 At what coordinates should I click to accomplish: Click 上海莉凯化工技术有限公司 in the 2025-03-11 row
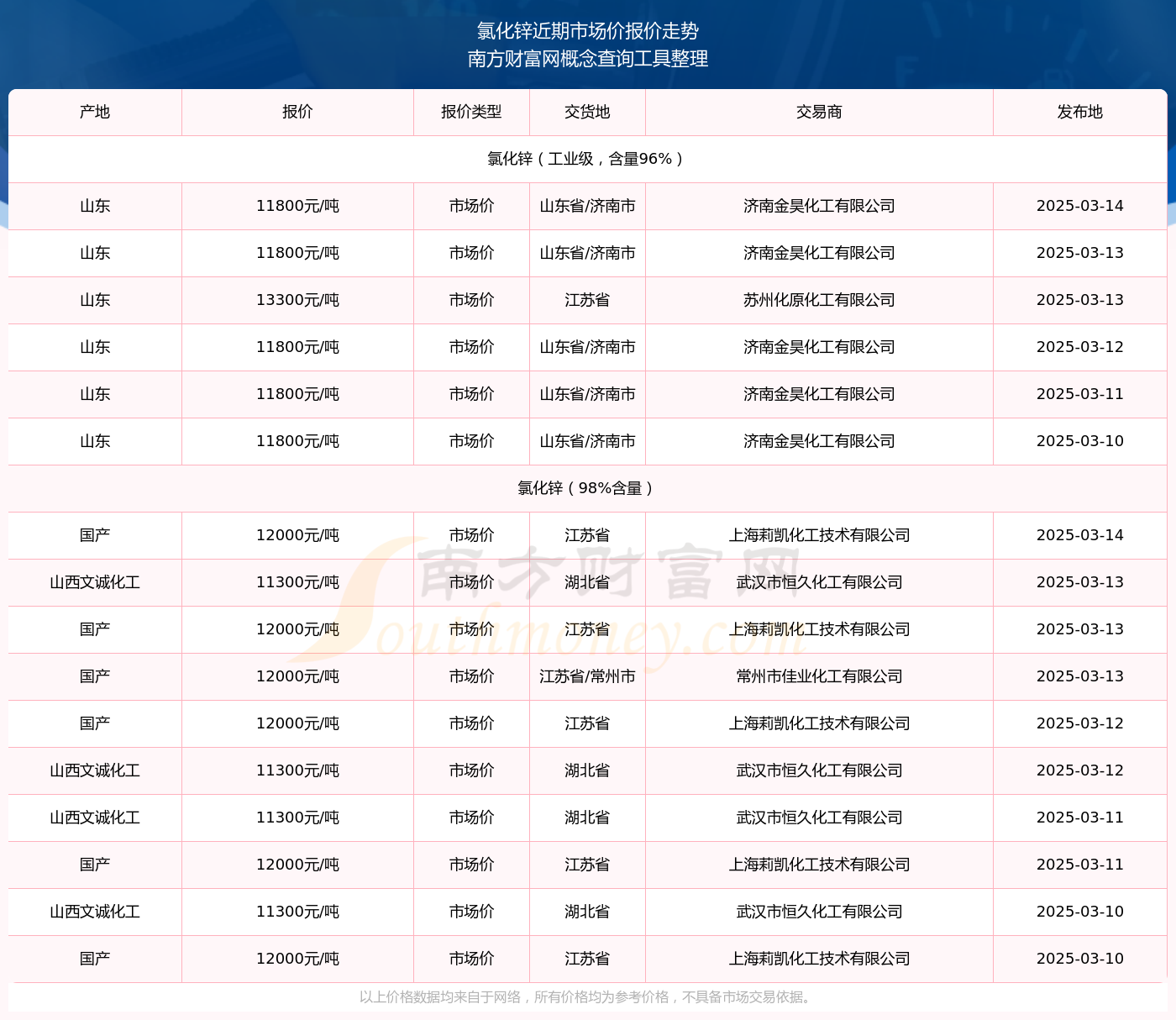pyautogui.click(x=819, y=865)
